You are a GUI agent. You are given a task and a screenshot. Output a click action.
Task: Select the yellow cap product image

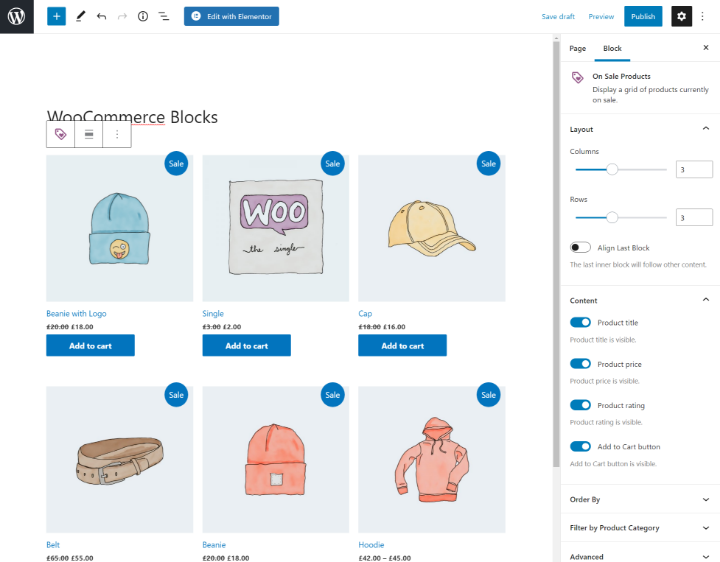(432, 228)
